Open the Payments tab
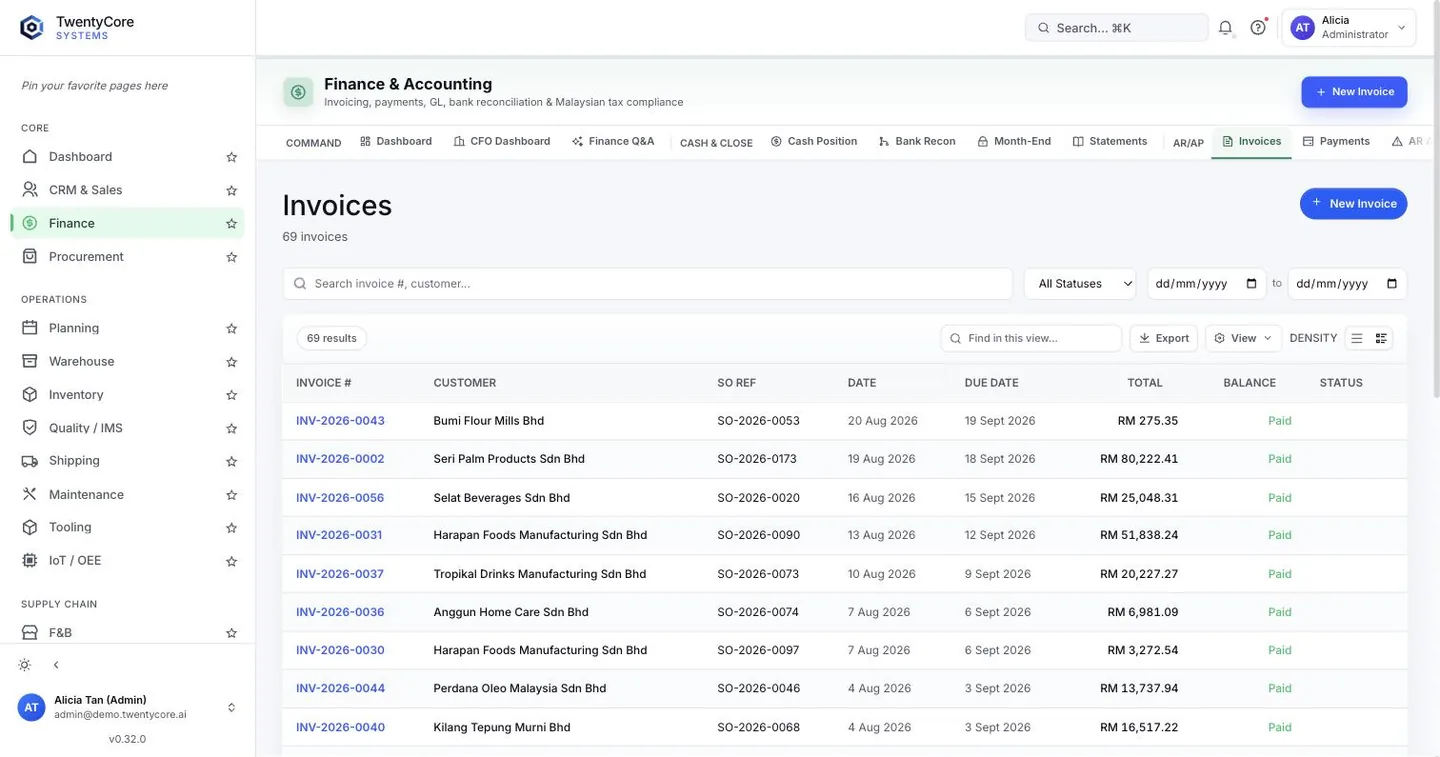 click(1336, 141)
